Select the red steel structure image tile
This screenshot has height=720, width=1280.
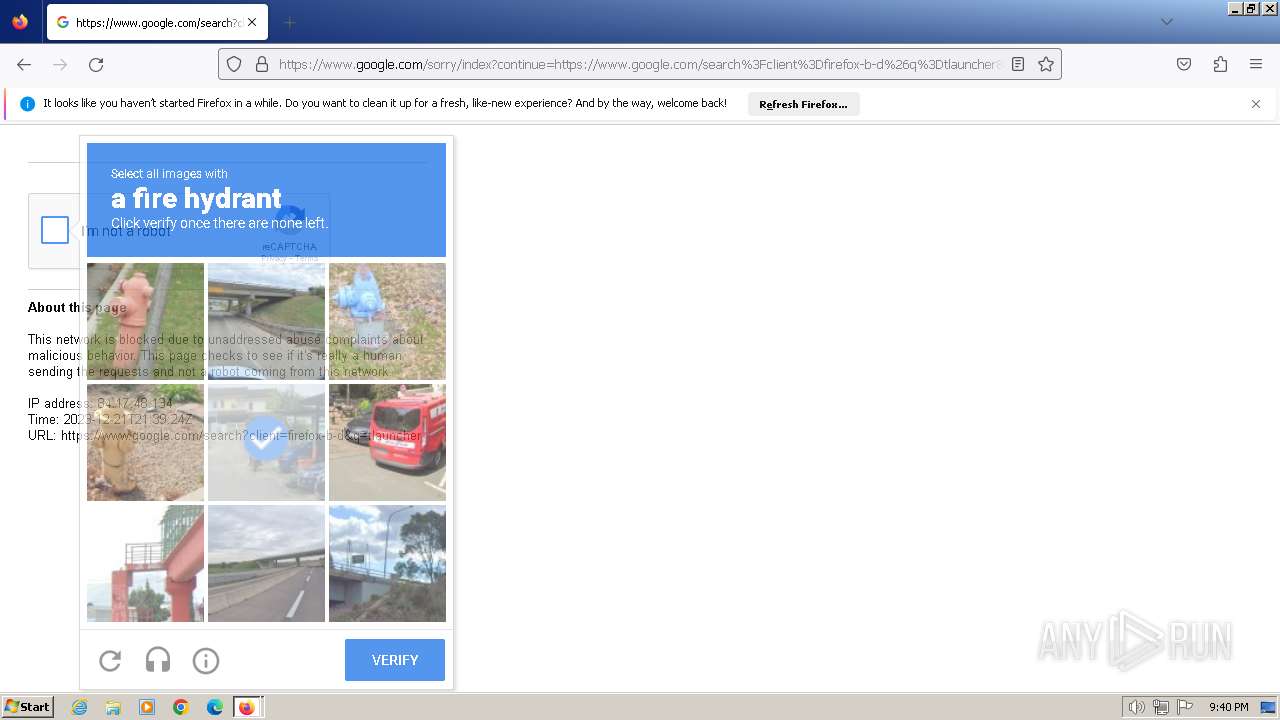coord(145,563)
